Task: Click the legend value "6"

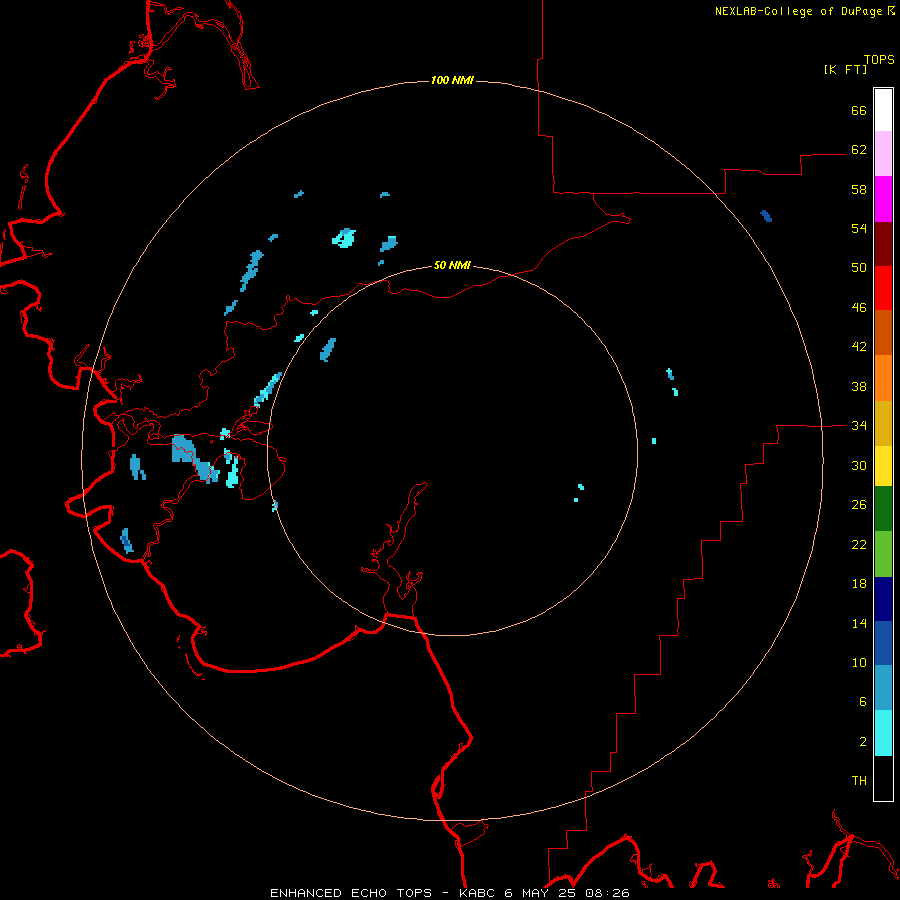Action: (863, 702)
